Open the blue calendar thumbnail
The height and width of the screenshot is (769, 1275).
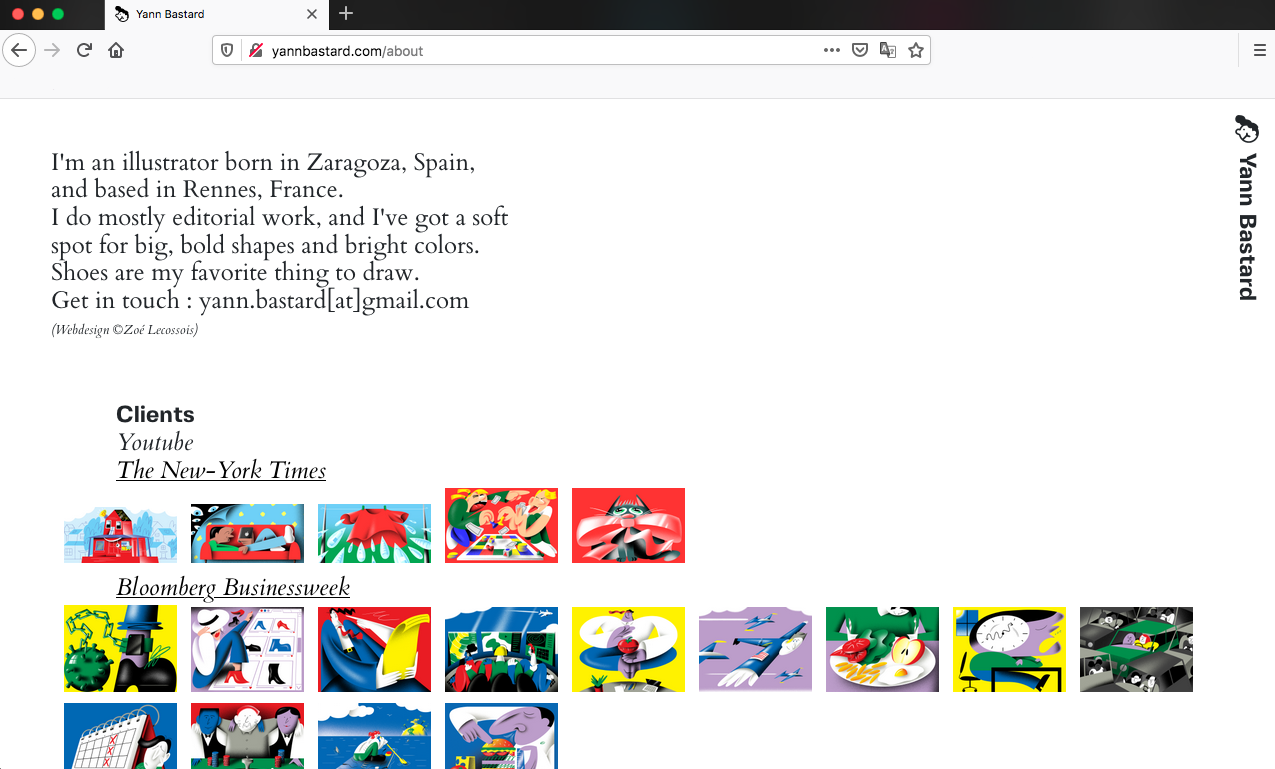pyautogui.click(x=120, y=736)
